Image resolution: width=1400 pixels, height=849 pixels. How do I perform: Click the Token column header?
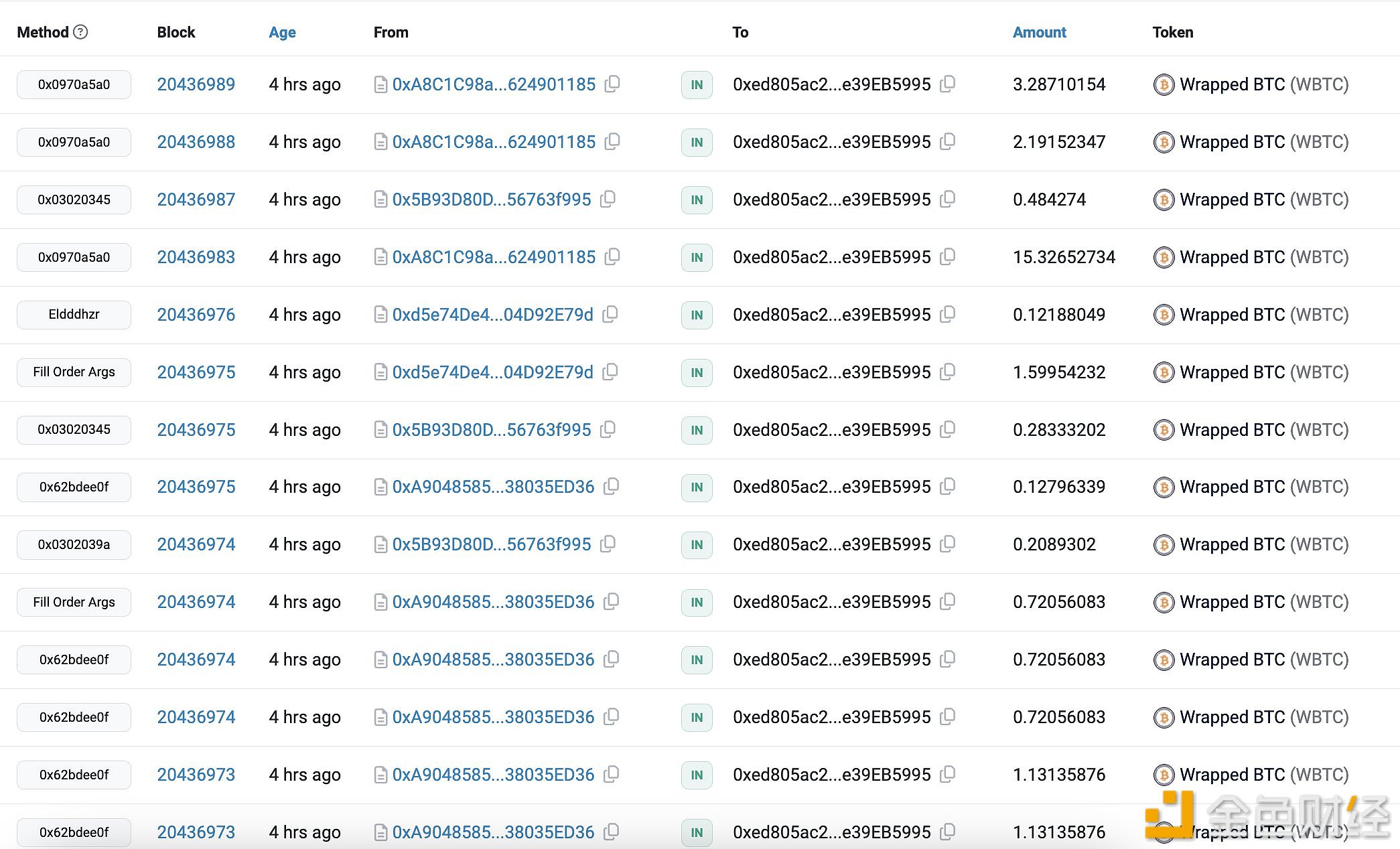click(x=1172, y=32)
